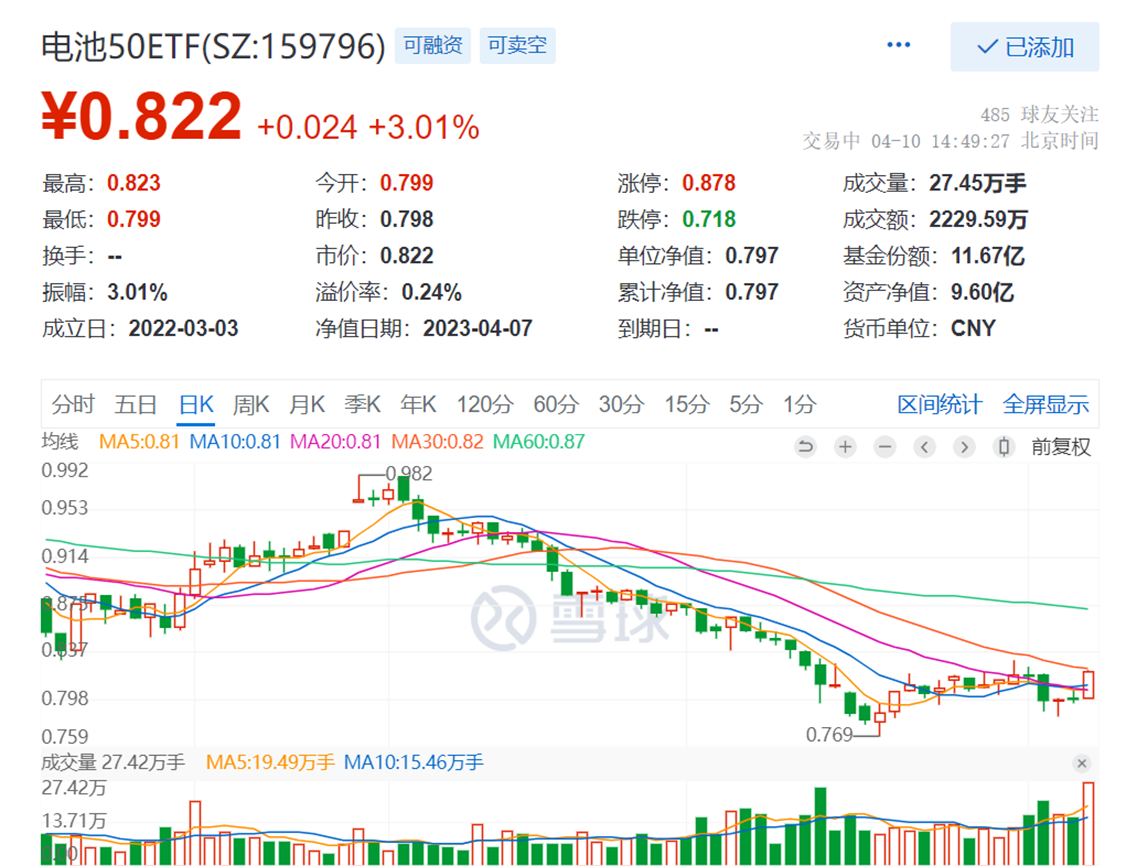Move chart right with the right chevron
This screenshot has height=866, width=1126.
[964, 447]
